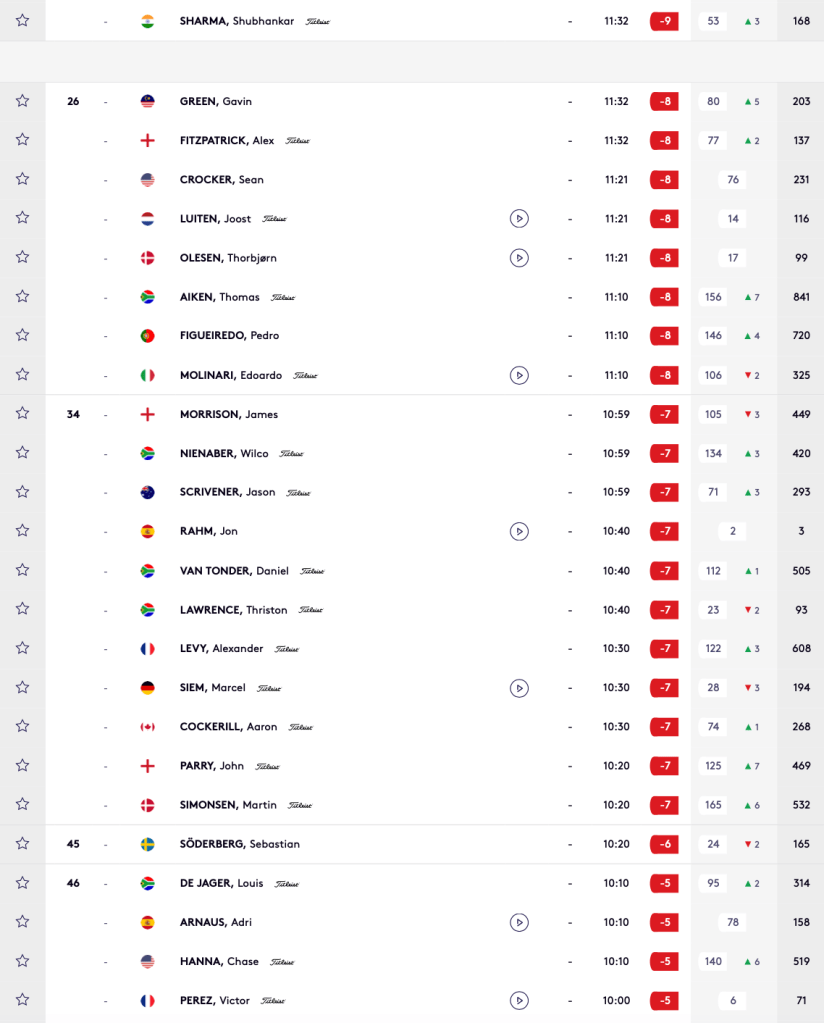Favorite Jon Rahm with the star icon
This screenshot has width=824, height=1023.
(x=22, y=531)
